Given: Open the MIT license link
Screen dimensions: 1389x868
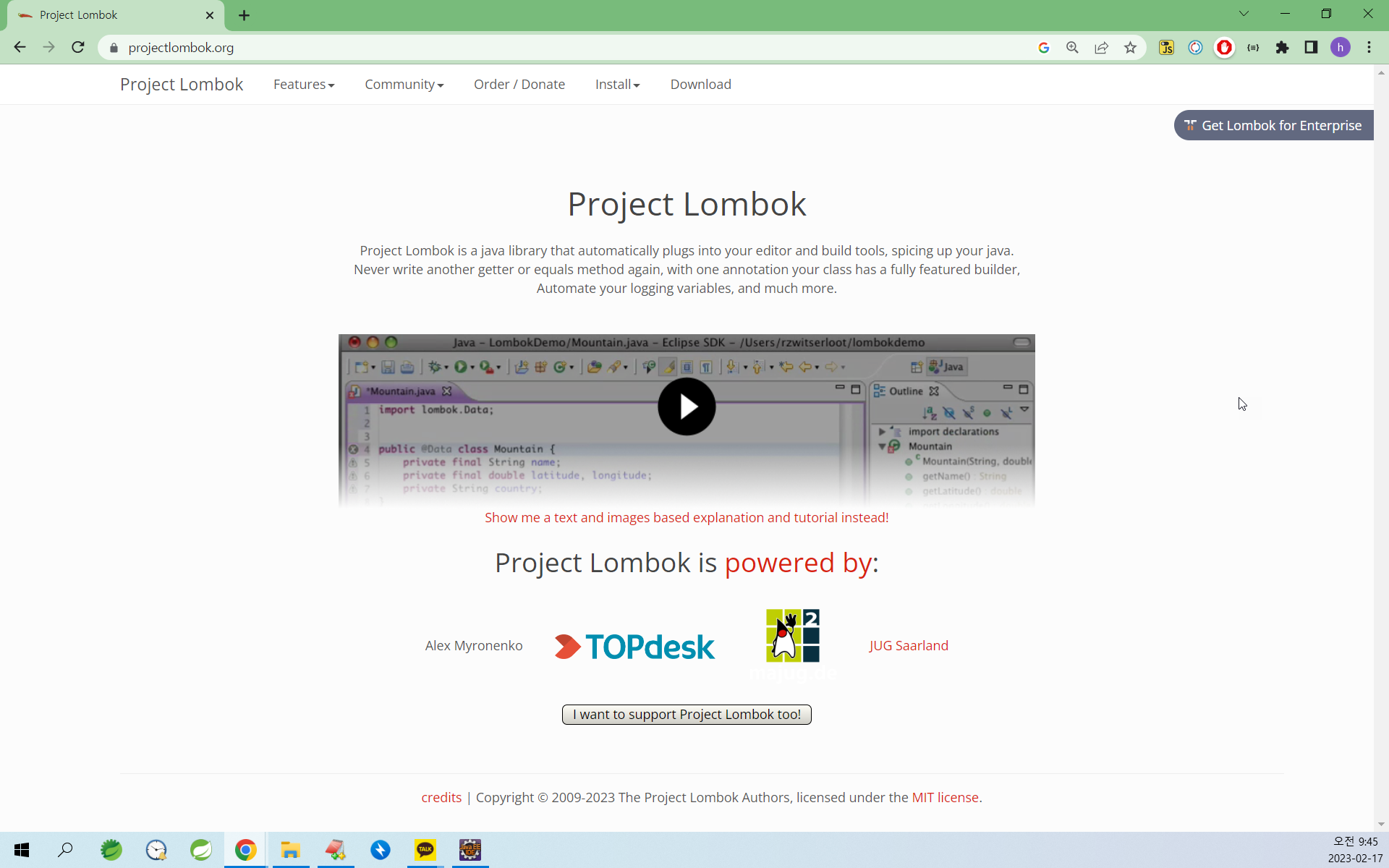Looking at the screenshot, I should [x=945, y=798].
